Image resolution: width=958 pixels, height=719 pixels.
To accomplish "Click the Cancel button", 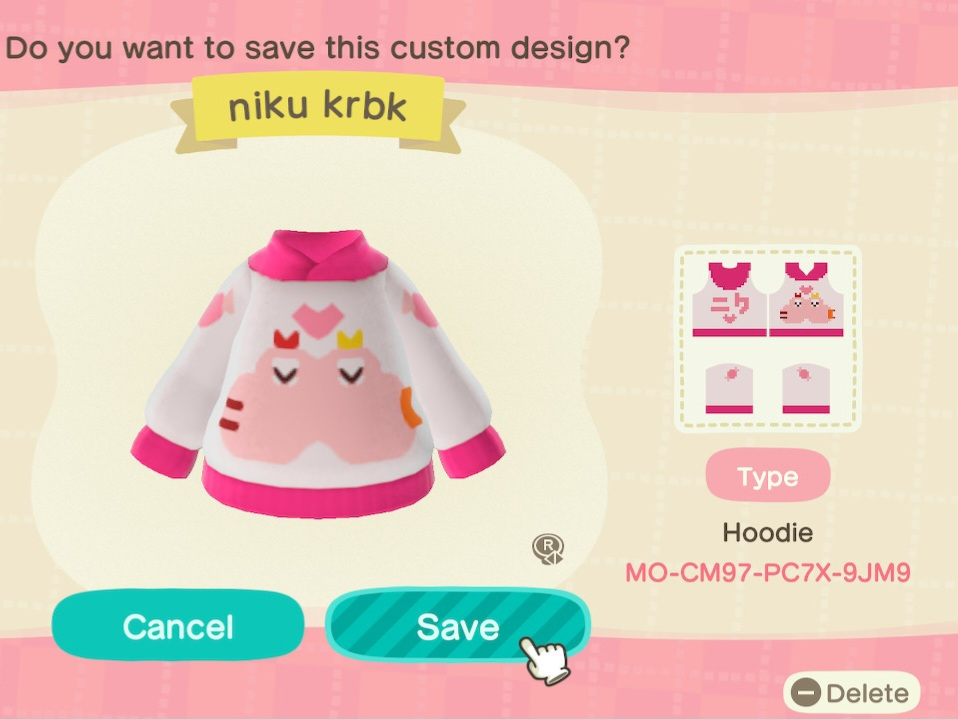I will 178,626.
